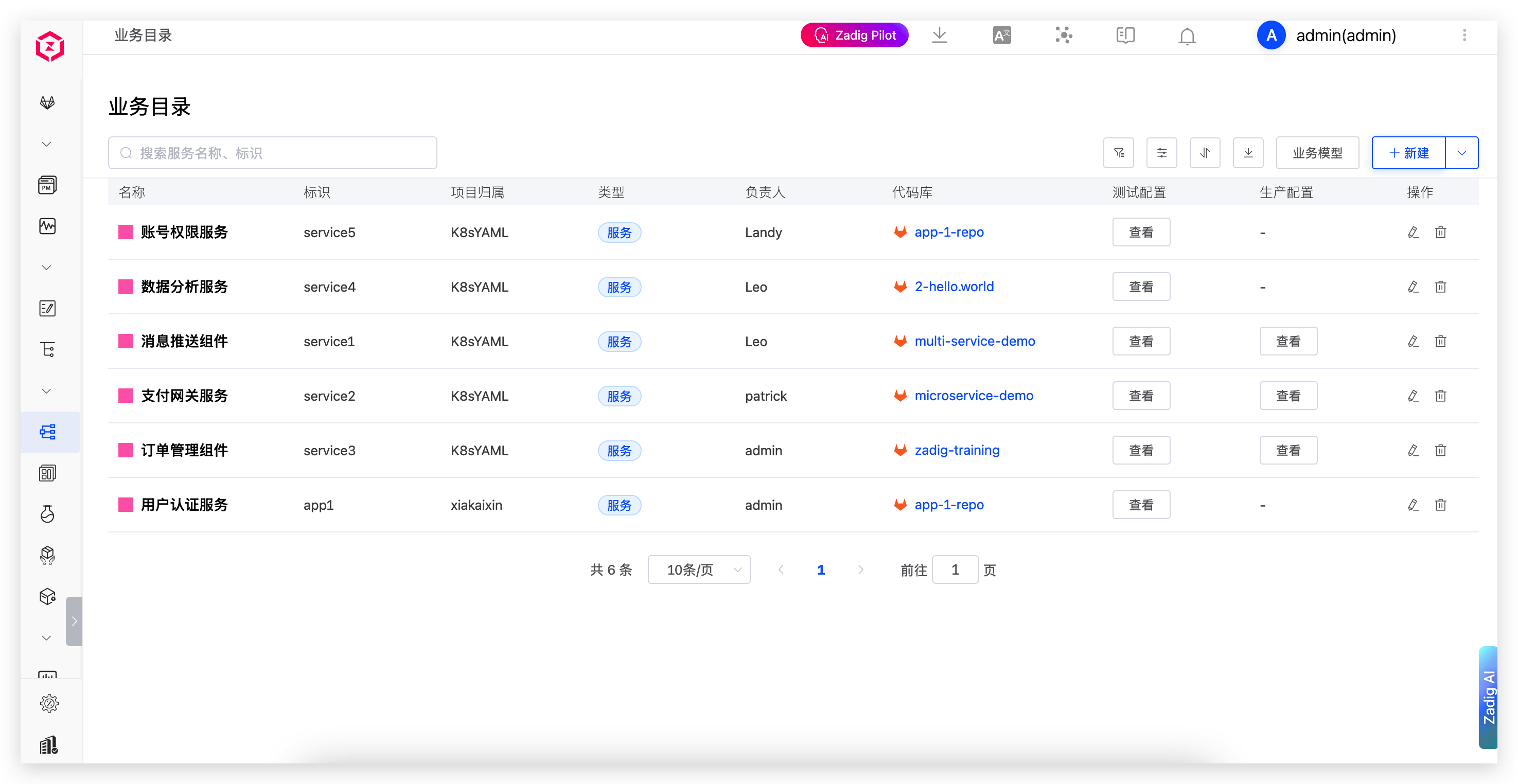
Task: Open the multi-service-demo repository link
Action: click(974, 341)
